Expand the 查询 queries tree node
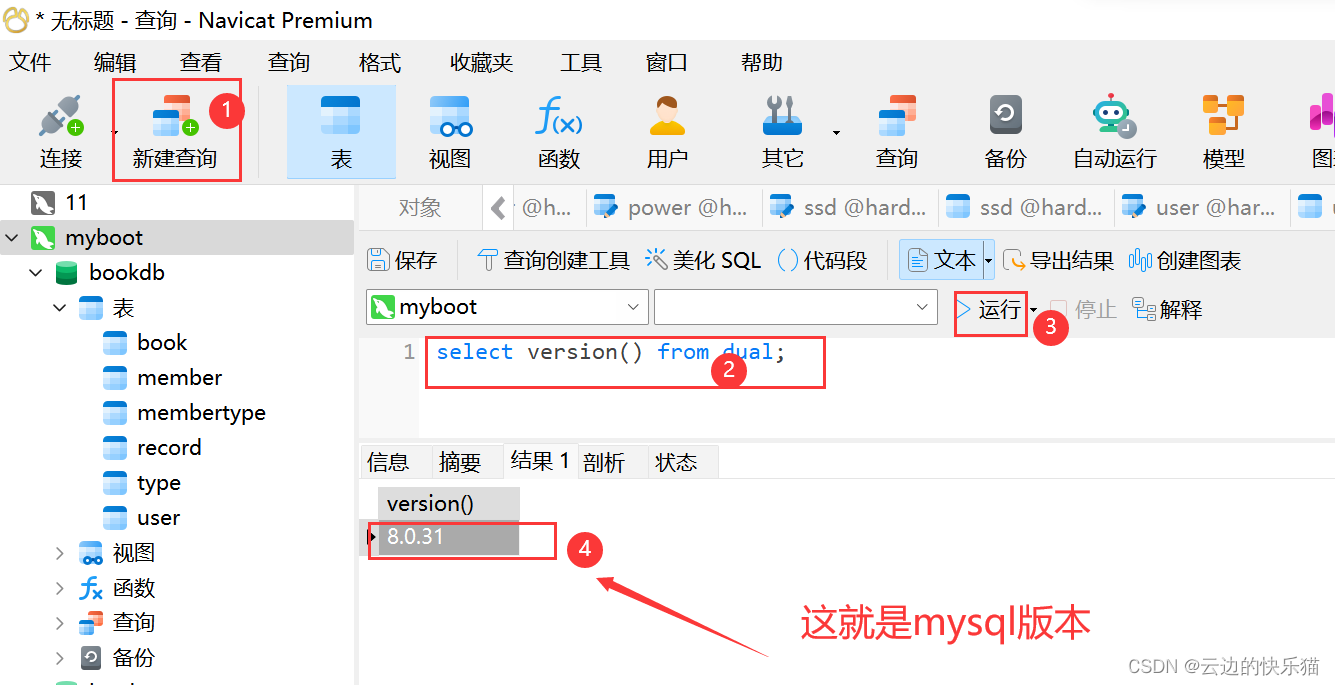 pos(60,623)
